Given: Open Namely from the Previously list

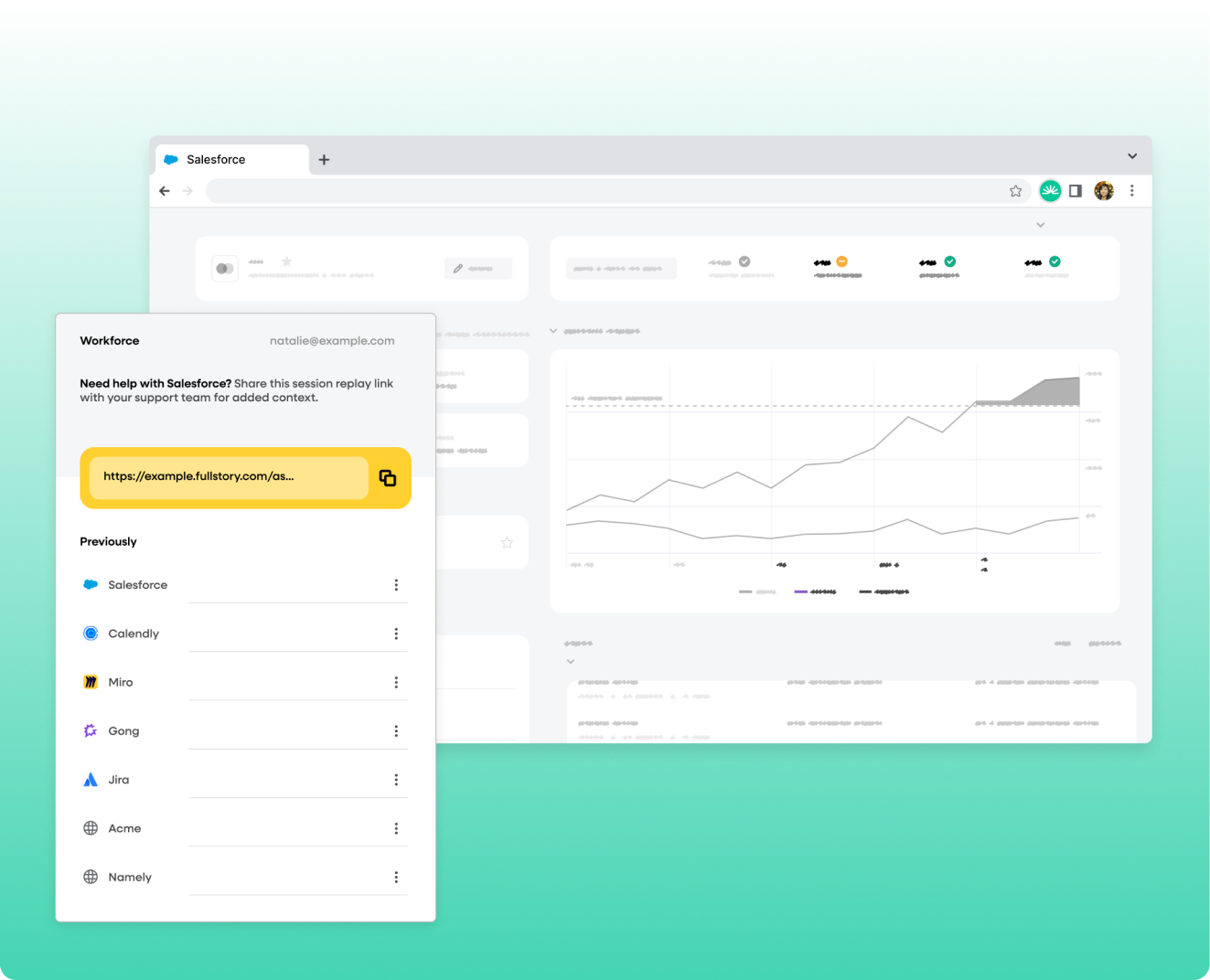Looking at the screenshot, I should coord(130,877).
